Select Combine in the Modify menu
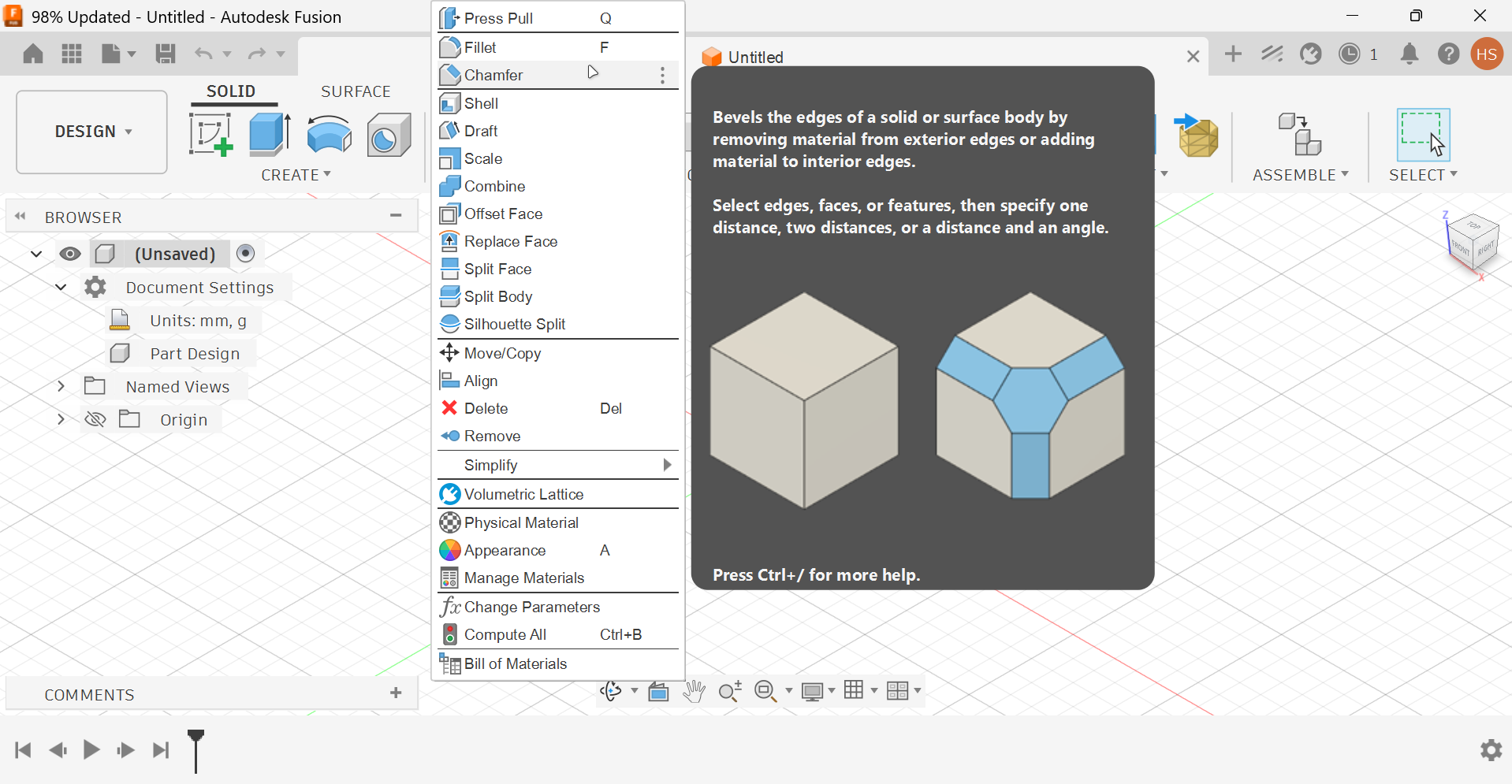1512x784 pixels. [558, 186]
